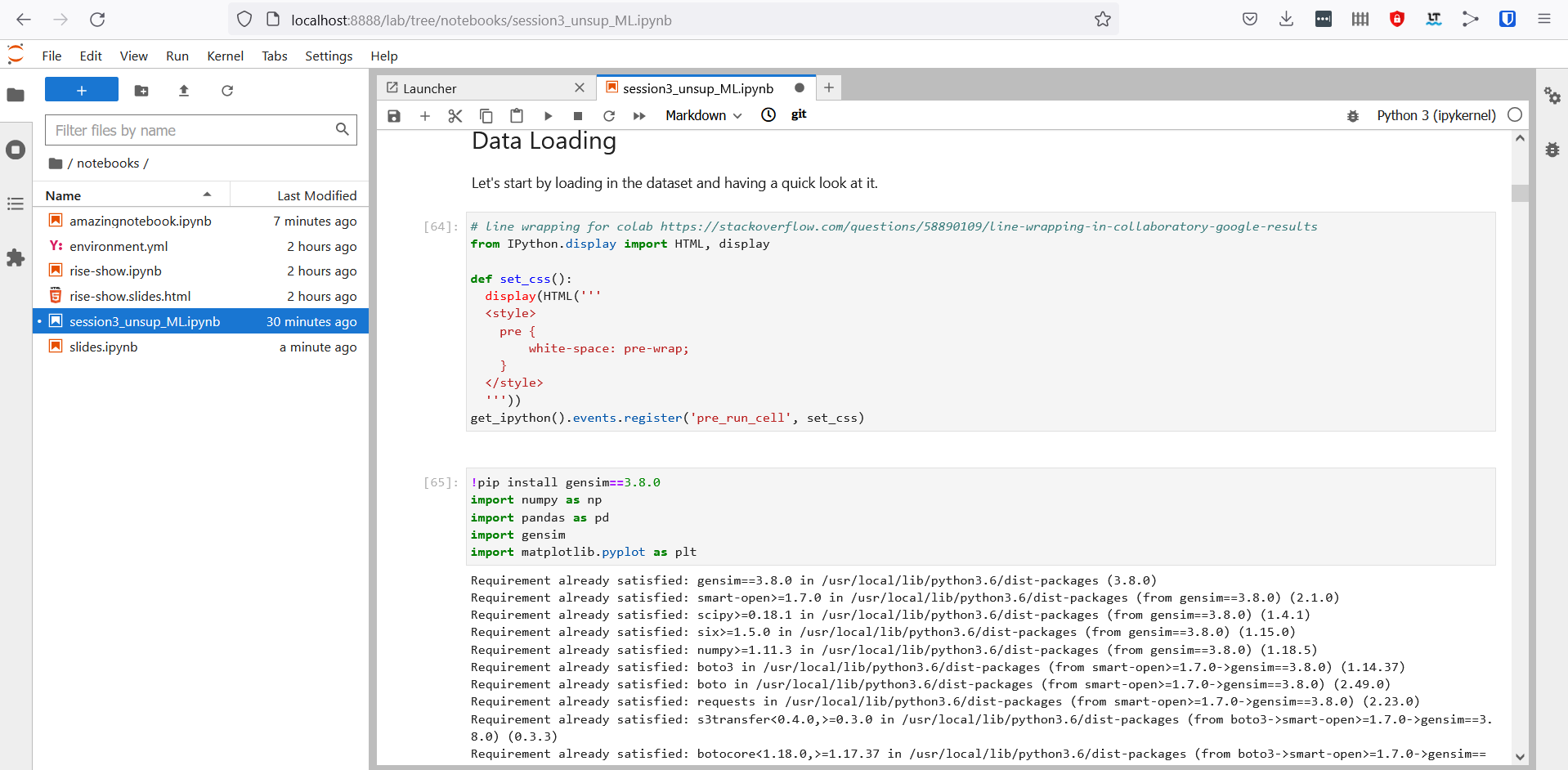1568x770 pixels.
Task: Reload the browser page
Action: [x=97, y=20]
